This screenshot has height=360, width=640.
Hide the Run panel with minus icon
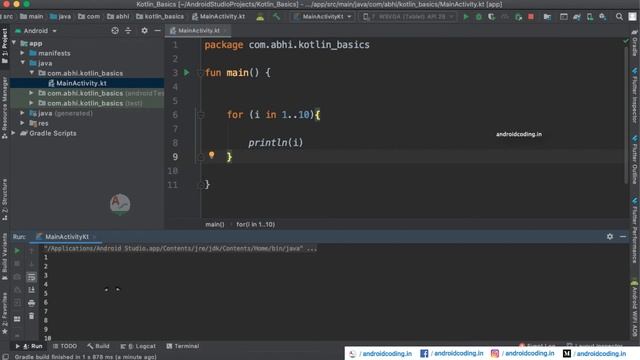click(623, 236)
